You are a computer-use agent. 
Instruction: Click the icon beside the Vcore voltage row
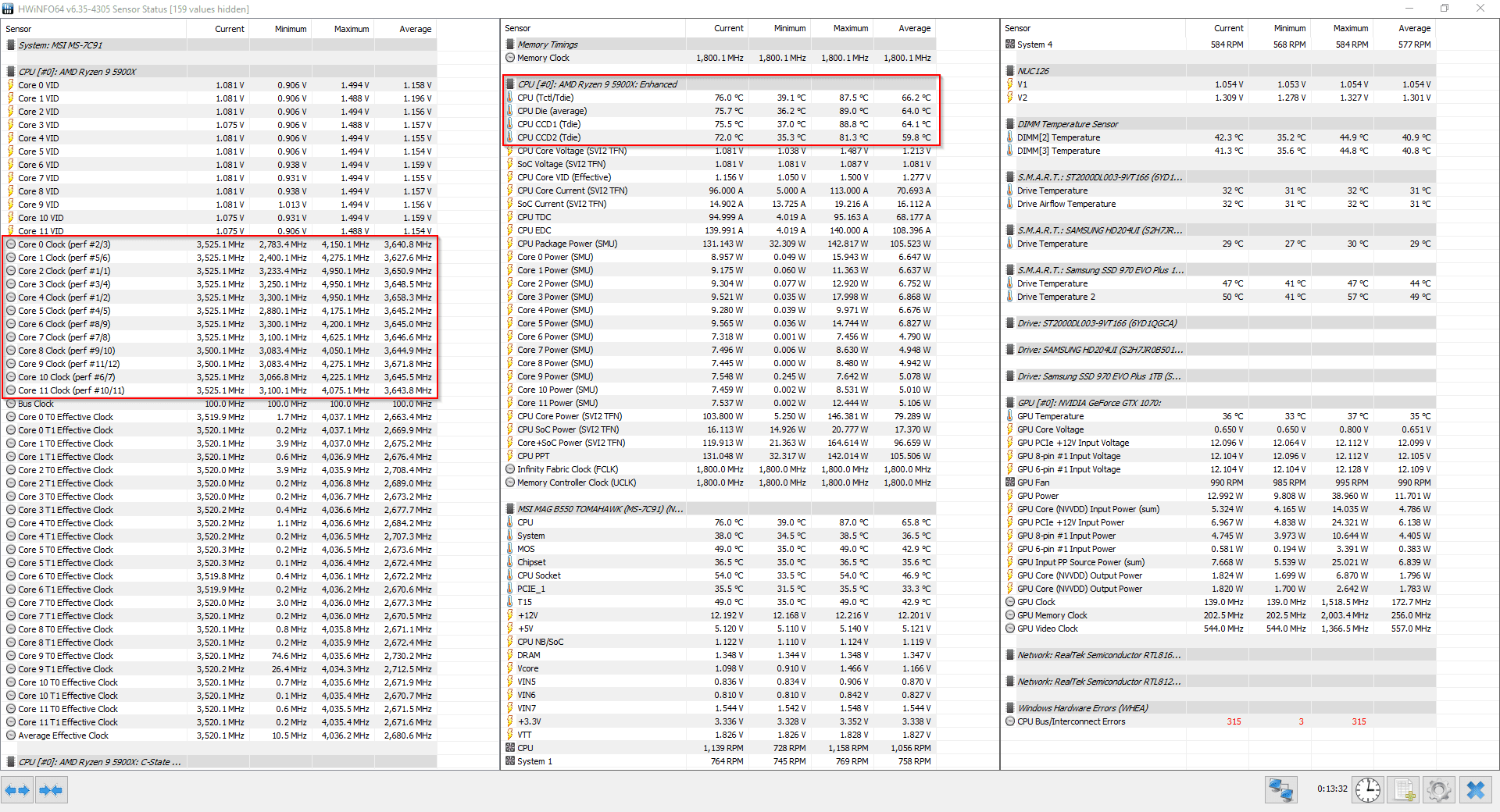click(510, 668)
